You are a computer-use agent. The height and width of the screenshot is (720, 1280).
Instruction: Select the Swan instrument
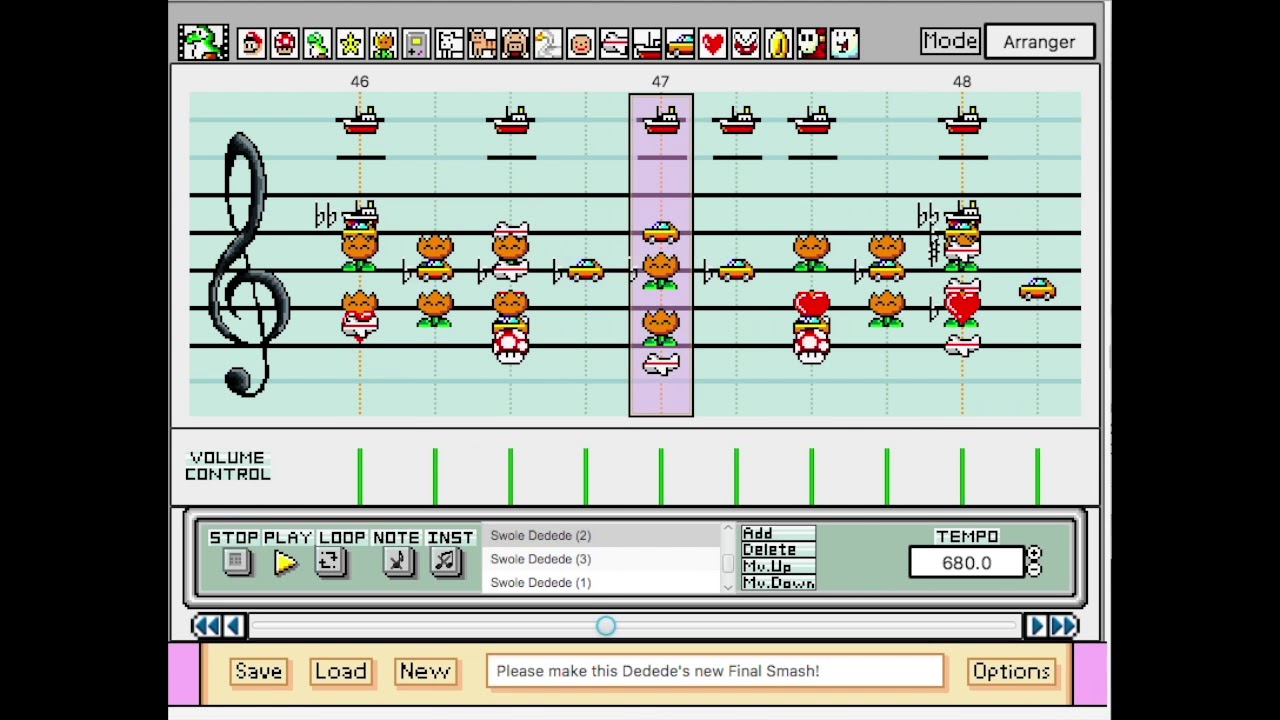pyautogui.click(x=549, y=44)
